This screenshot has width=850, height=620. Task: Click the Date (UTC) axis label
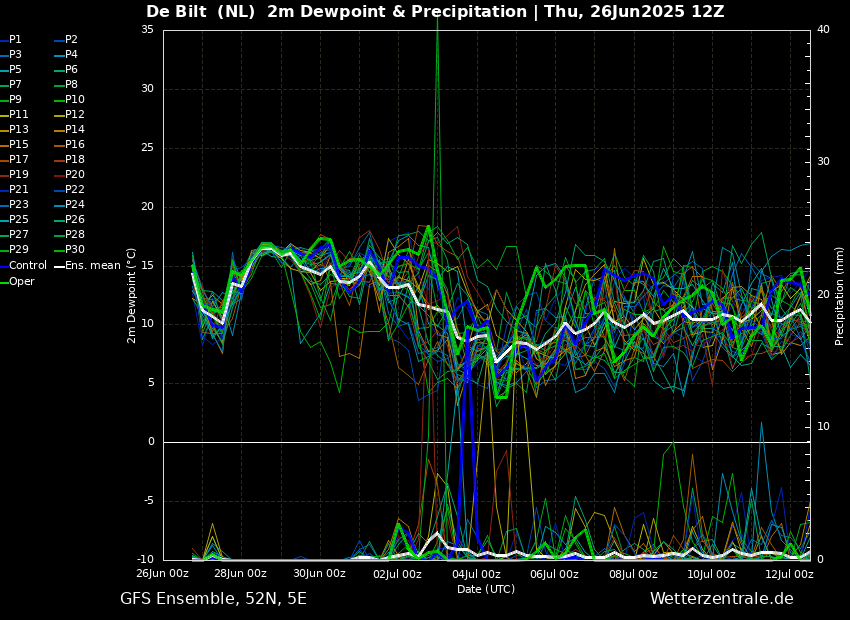pos(486,589)
